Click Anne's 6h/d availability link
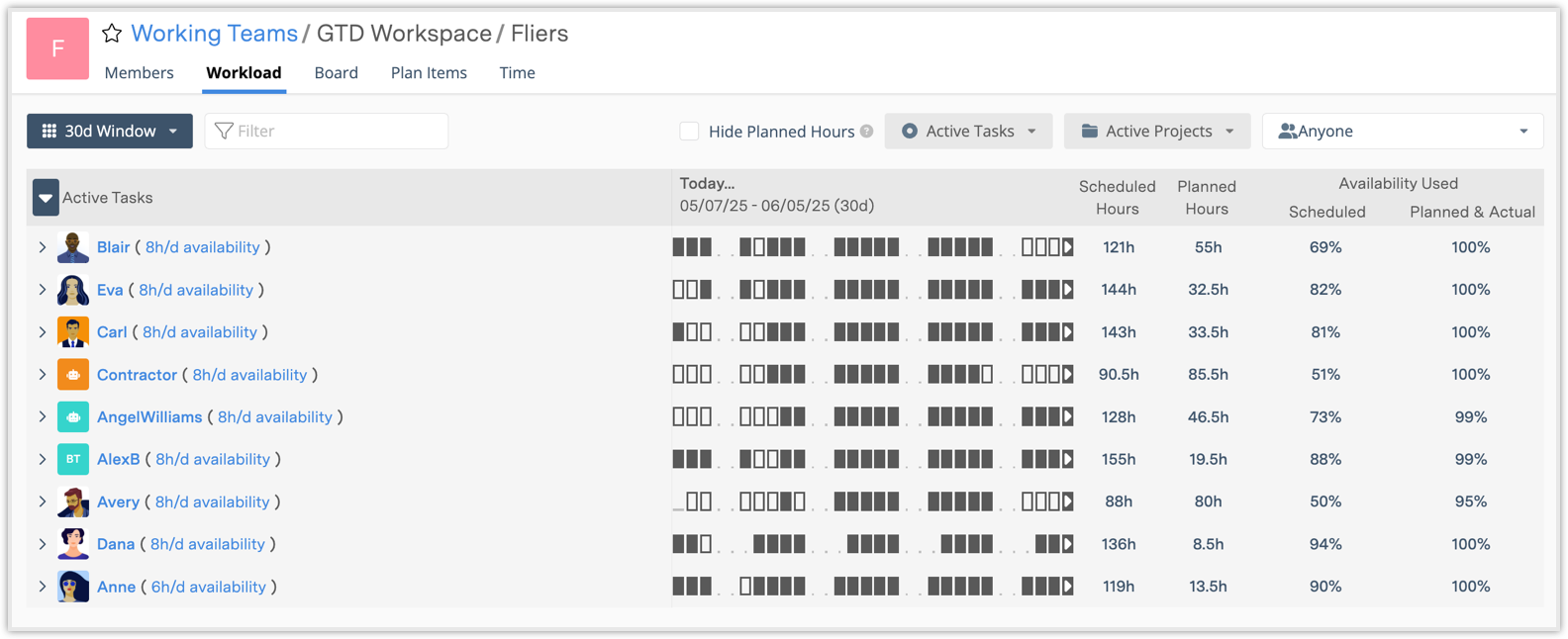 pos(208,587)
